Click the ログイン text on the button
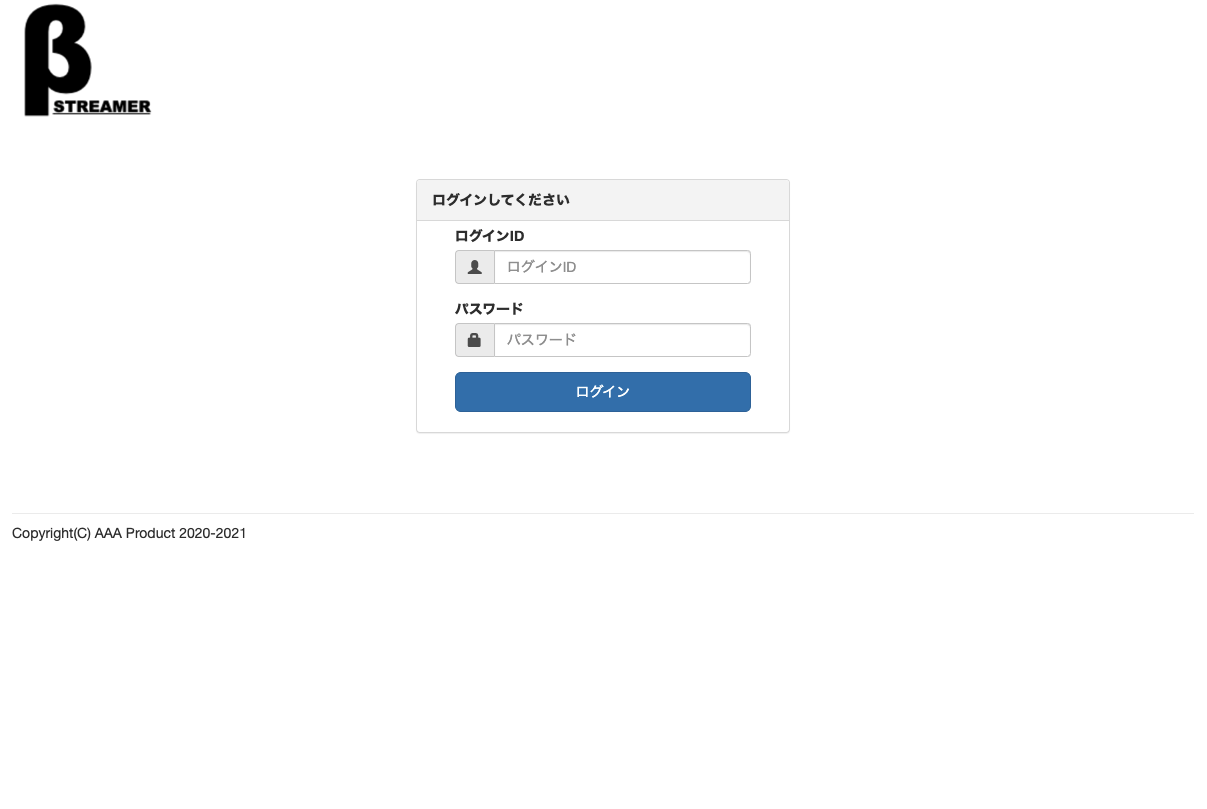Screen dimensions: 1207x809 coord(603,392)
